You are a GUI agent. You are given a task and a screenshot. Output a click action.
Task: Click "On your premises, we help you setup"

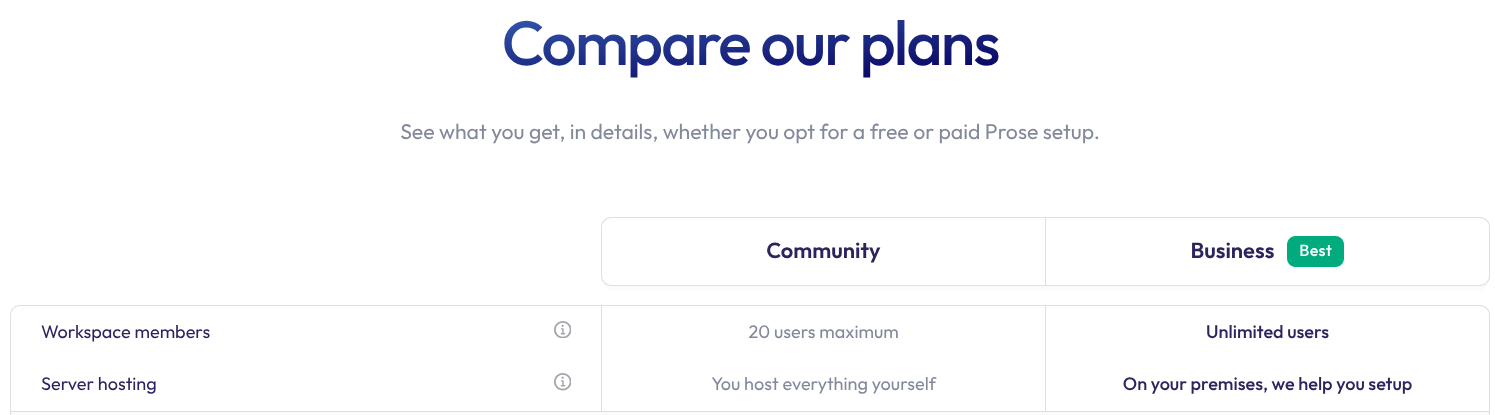pos(1267,384)
